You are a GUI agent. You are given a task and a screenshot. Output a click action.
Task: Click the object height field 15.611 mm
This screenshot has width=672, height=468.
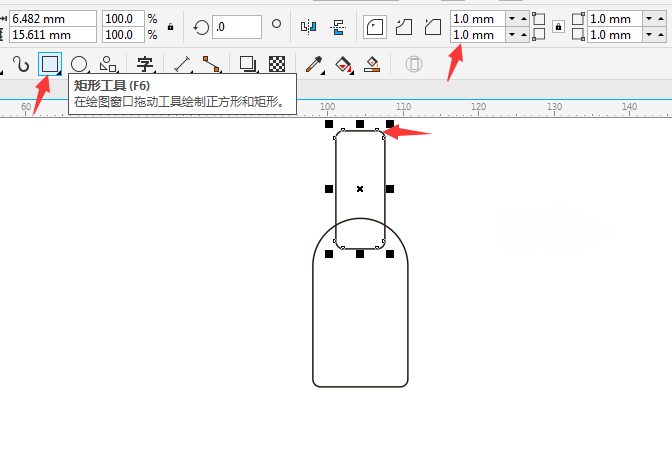(53, 35)
